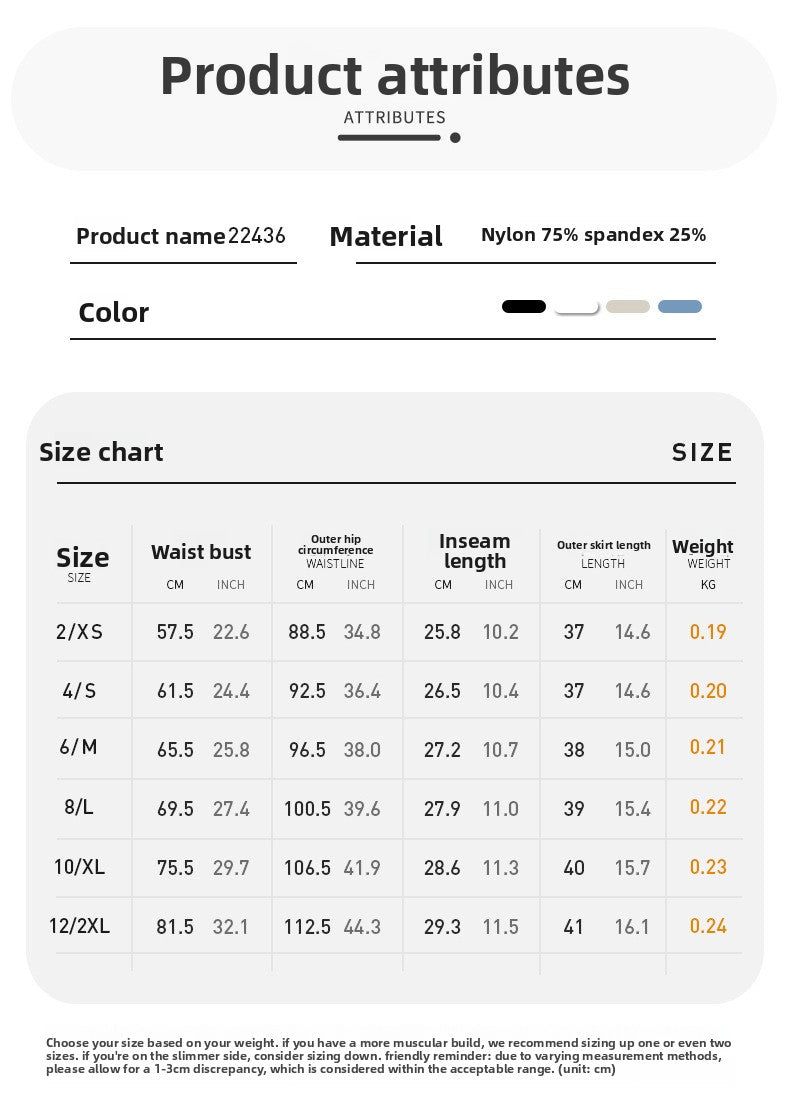This screenshot has height=1119, width=790.
Task: Select the 10/XL size row label
Action: coord(79,867)
